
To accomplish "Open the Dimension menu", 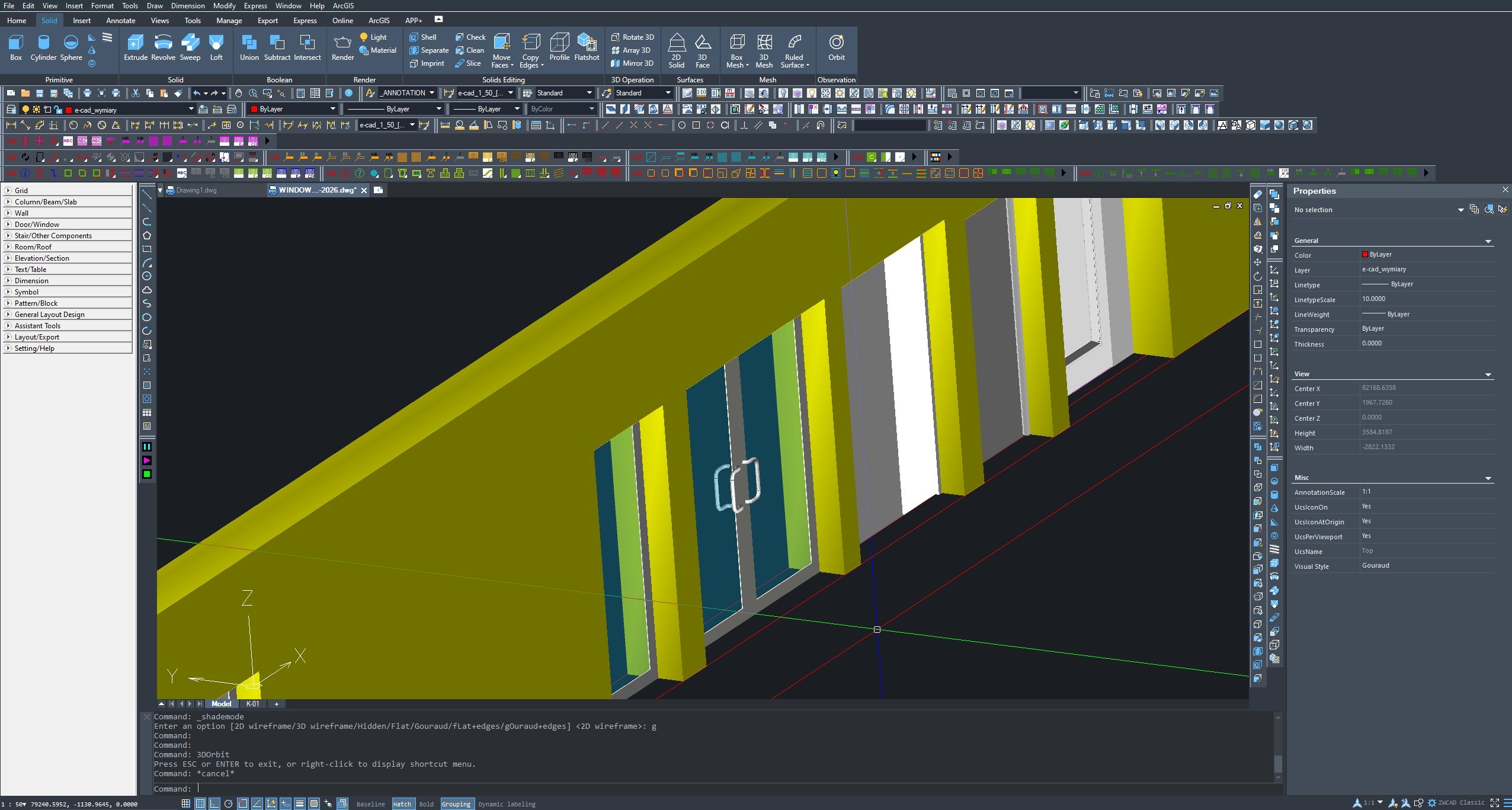I will pyautogui.click(x=187, y=6).
